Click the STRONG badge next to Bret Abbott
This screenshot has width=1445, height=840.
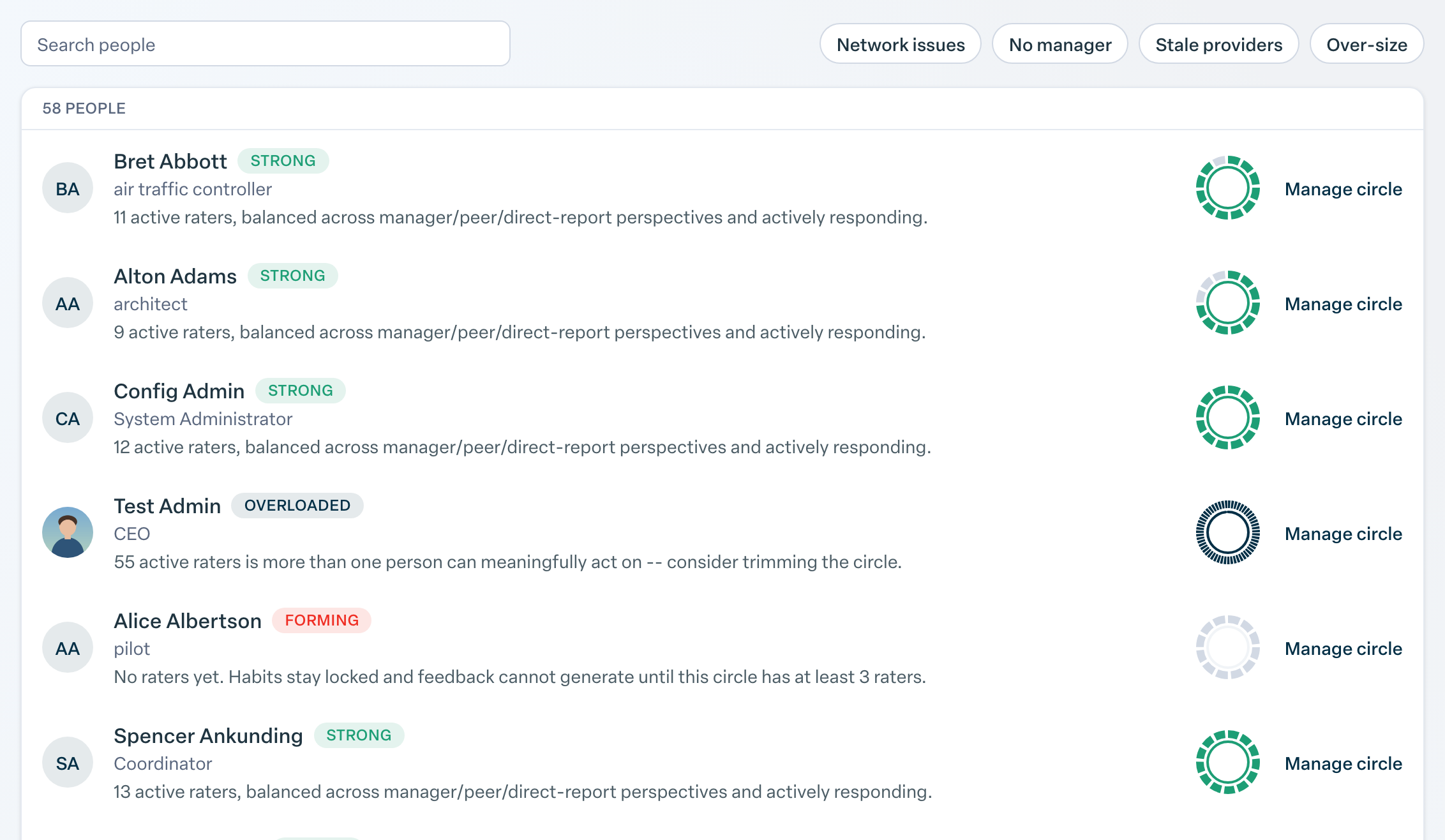pyautogui.click(x=283, y=161)
